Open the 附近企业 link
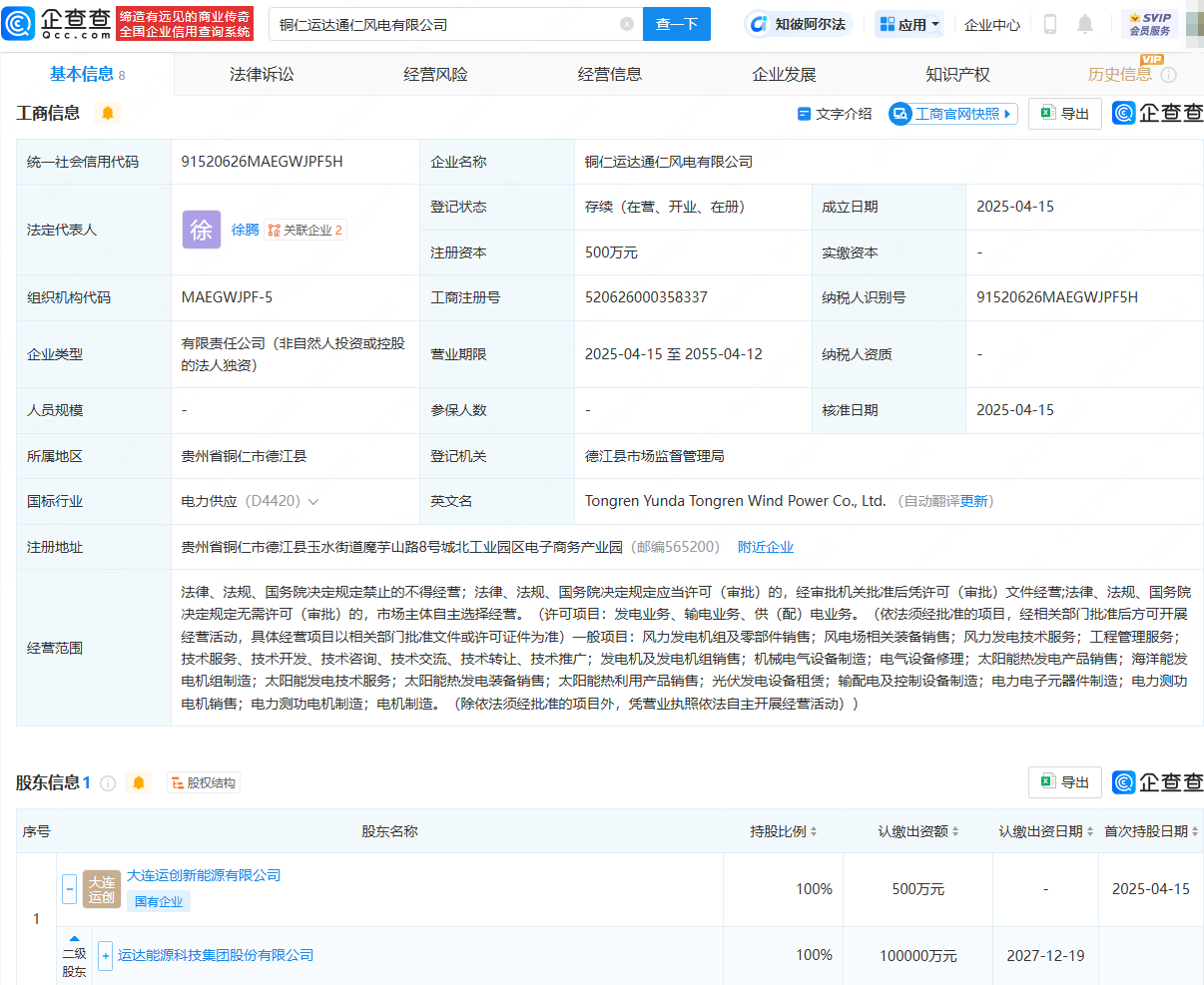1204x985 pixels. coord(766,547)
